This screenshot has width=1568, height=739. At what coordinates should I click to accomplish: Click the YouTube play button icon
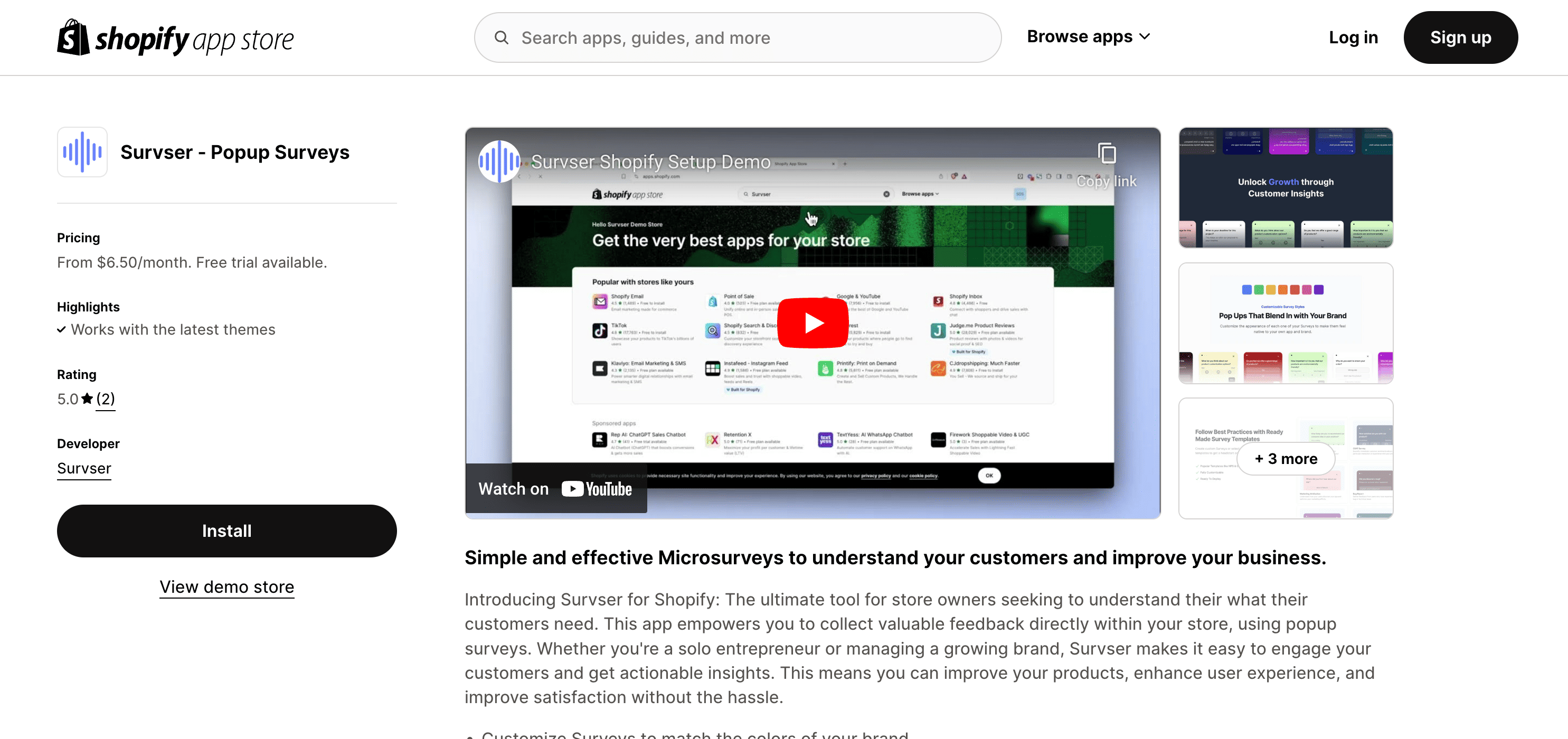(x=813, y=323)
